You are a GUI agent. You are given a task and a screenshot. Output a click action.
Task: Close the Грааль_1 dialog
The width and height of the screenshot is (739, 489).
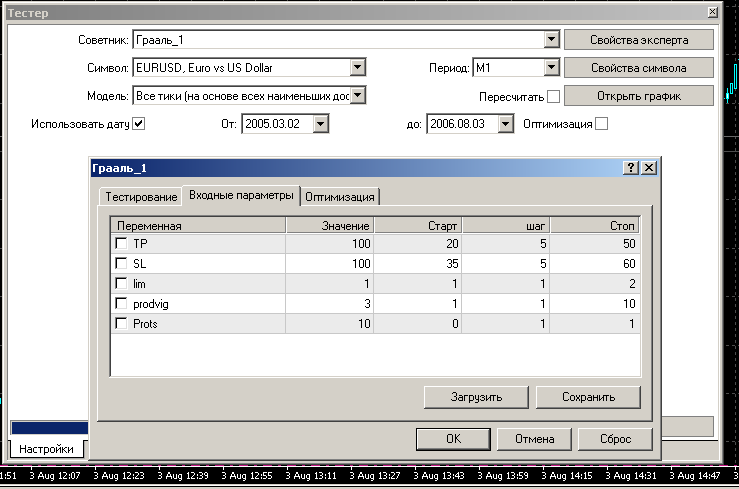coord(649,168)
